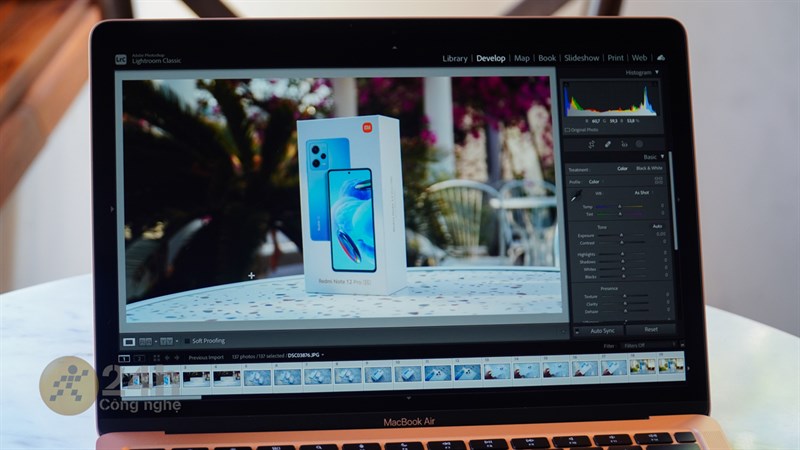This screenshot has height=450, width=800.
Task: Click second window display button 2
Action: tap(139, 358)
